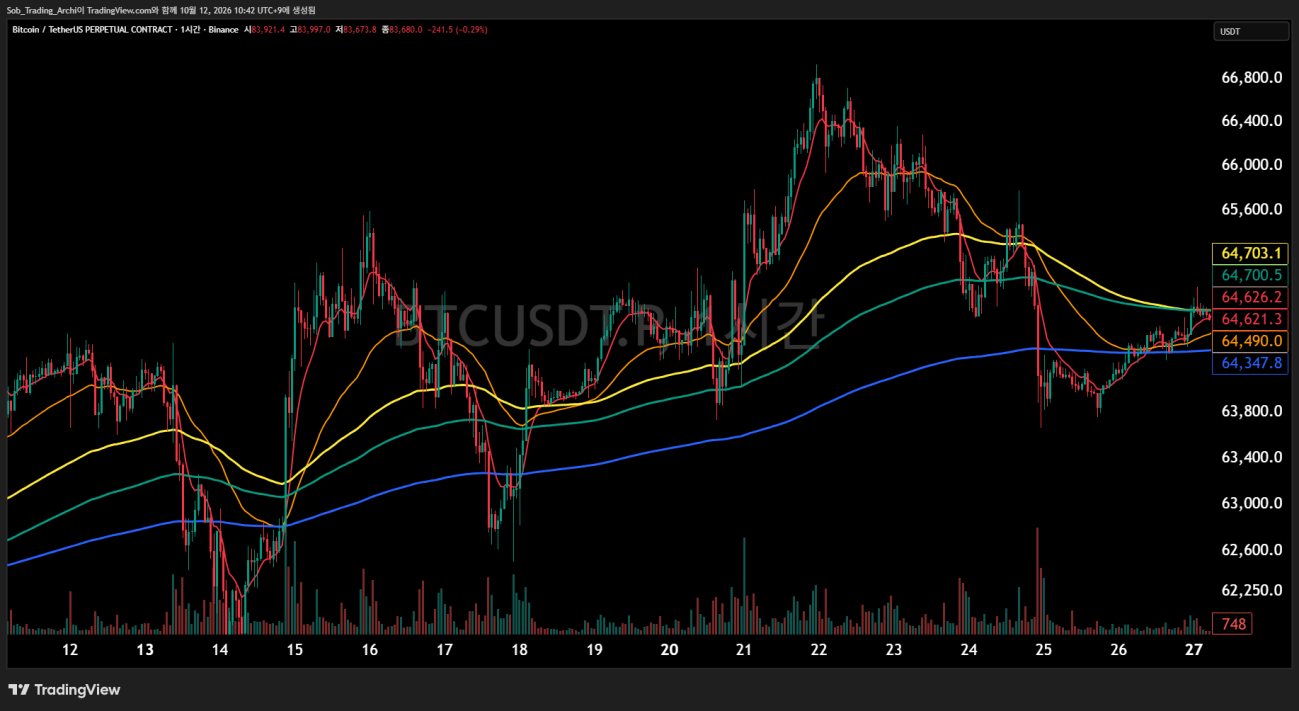Select the blue 64,347.8 price label

[x=1250, y=363]
